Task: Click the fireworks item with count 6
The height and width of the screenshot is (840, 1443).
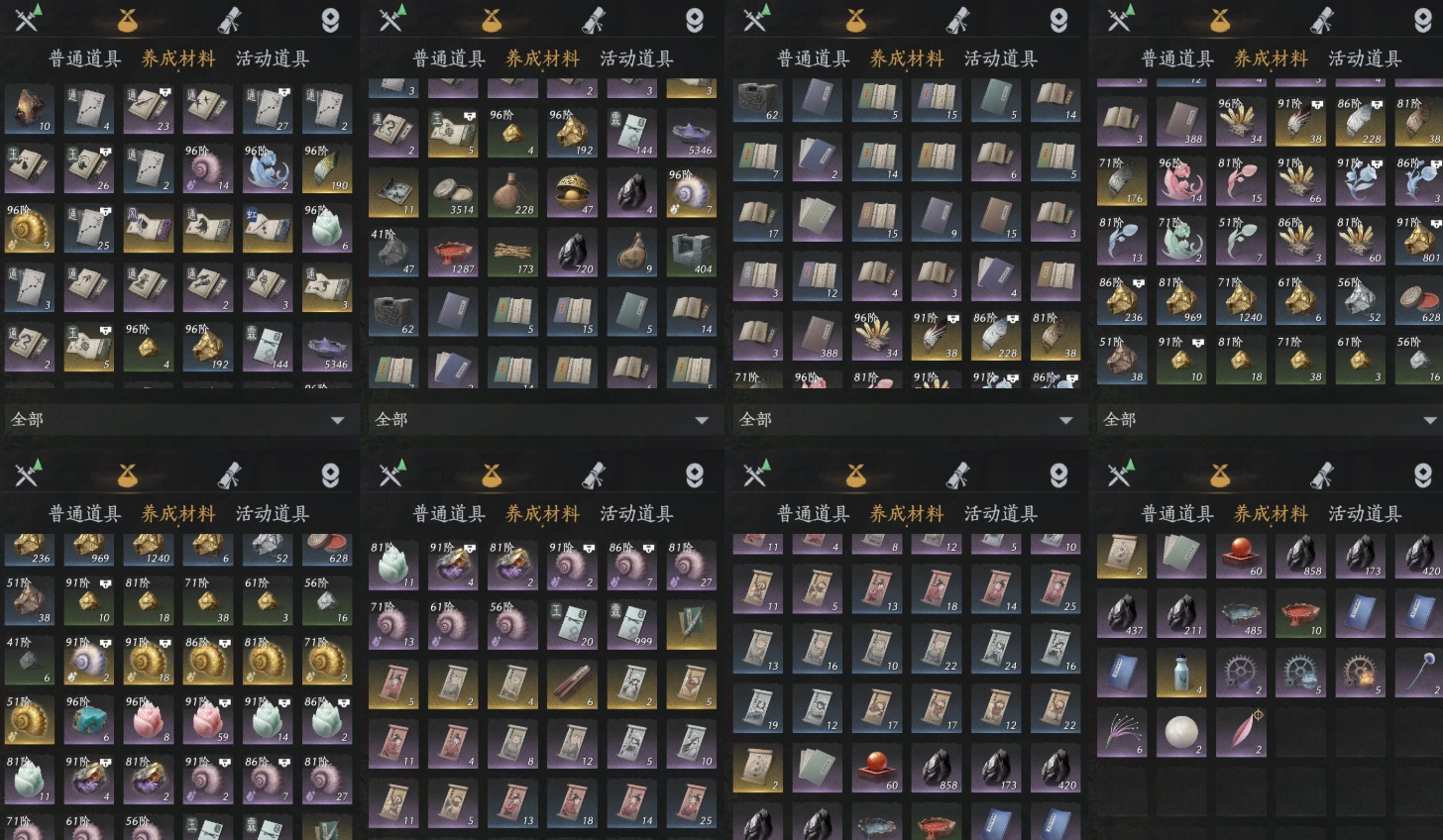Action: pyautogui.click(x=1122, y=732)
